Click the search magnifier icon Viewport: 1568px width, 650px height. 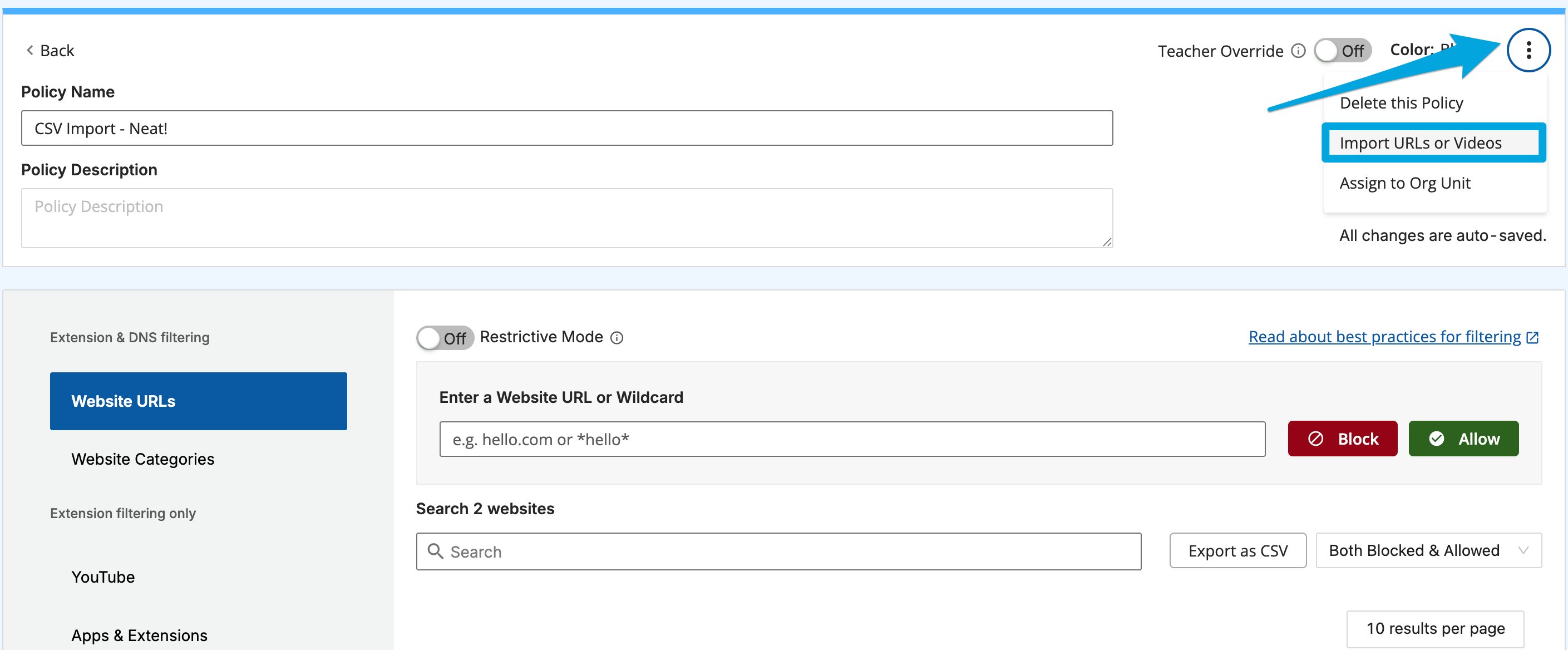(x=435, y=551)
